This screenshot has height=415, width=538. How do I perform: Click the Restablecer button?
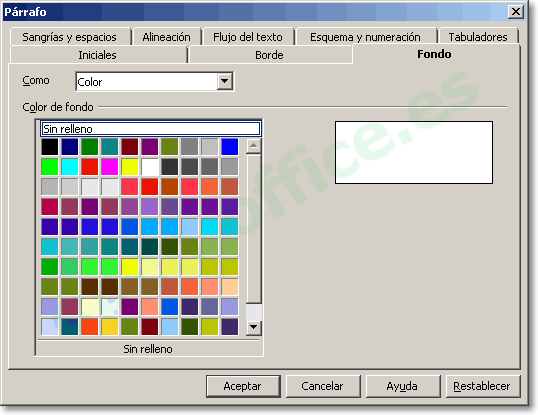coord(482,386)
